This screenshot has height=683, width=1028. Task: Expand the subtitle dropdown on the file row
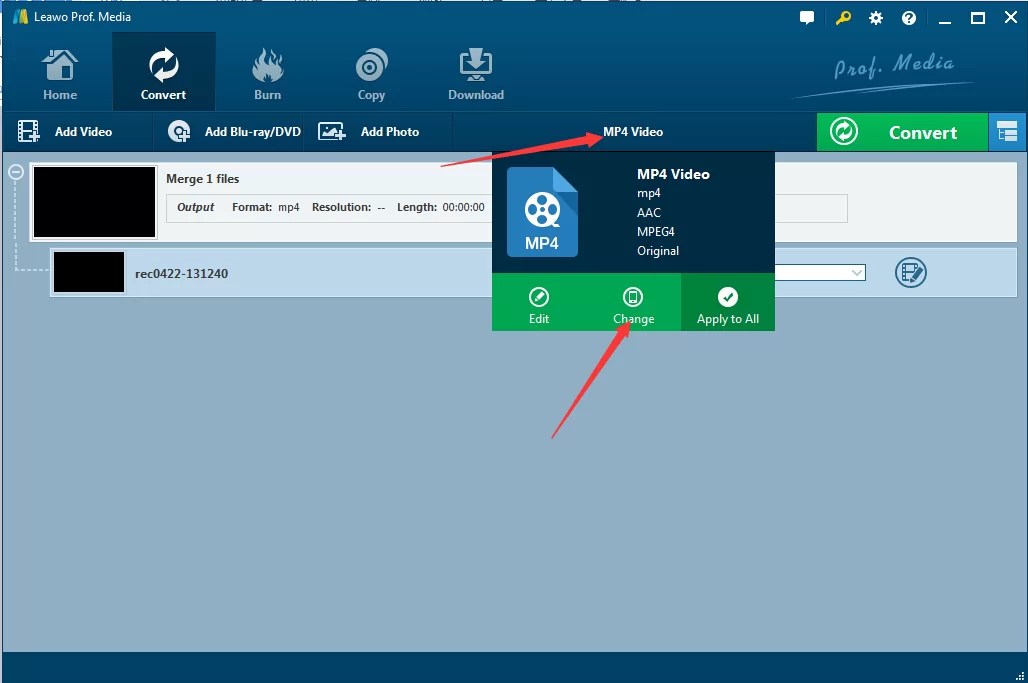point(856,272)
